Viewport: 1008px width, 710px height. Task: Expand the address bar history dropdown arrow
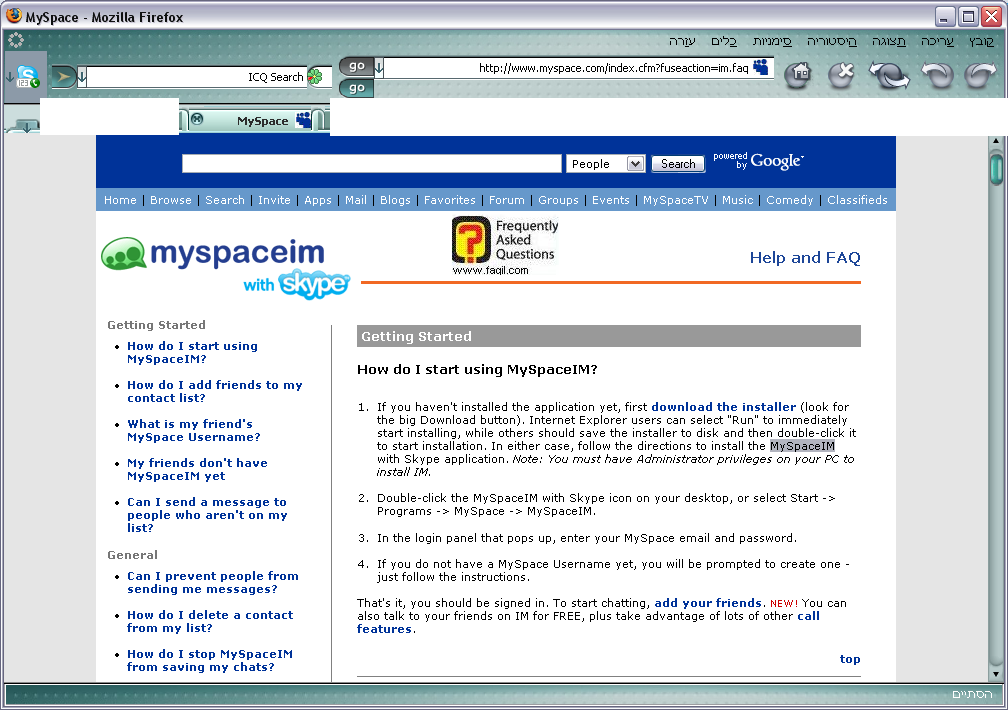point(379,68)
